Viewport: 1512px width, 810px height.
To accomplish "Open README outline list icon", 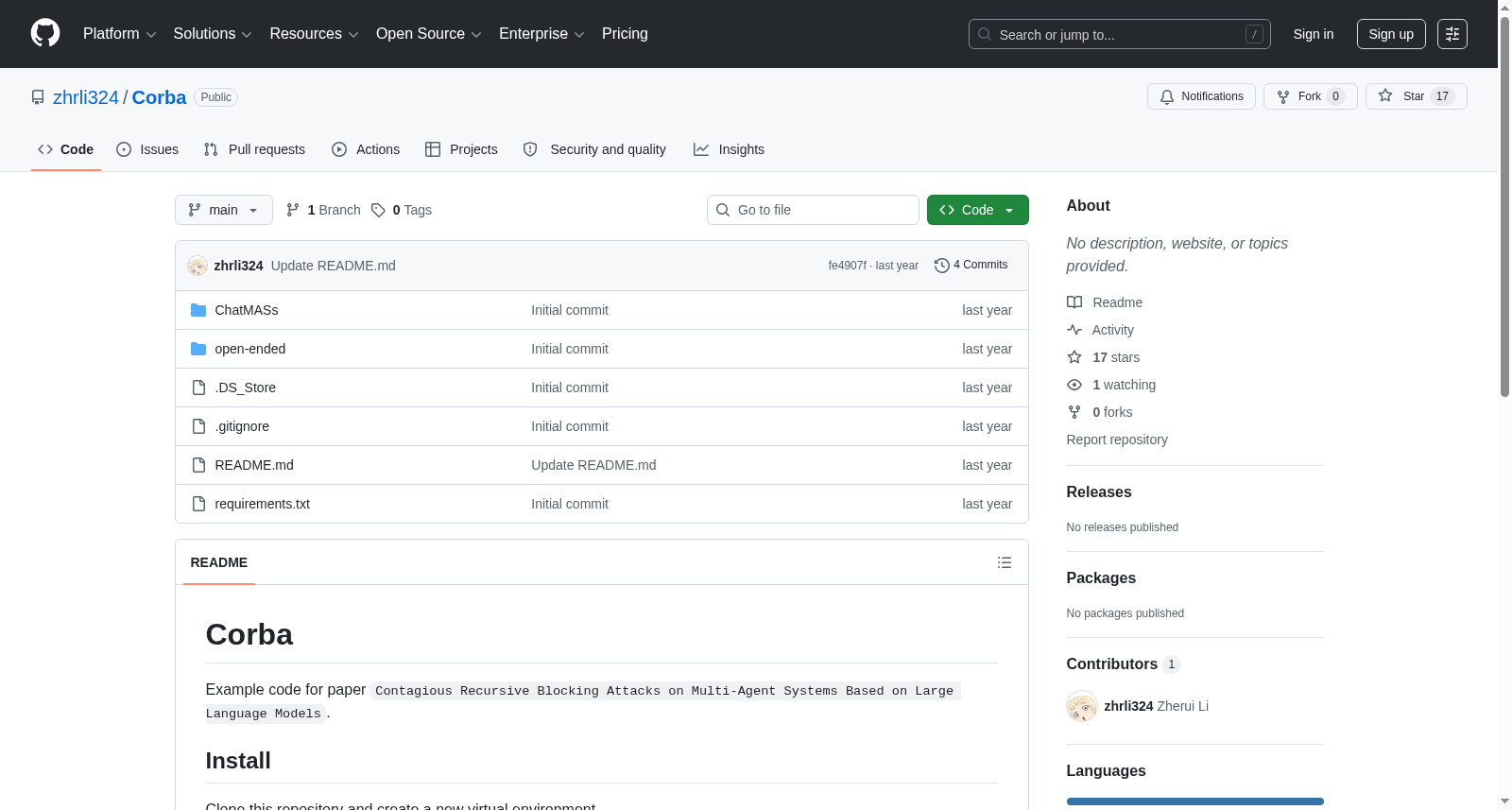I will pyautogui.click(x=1004, y=562).
